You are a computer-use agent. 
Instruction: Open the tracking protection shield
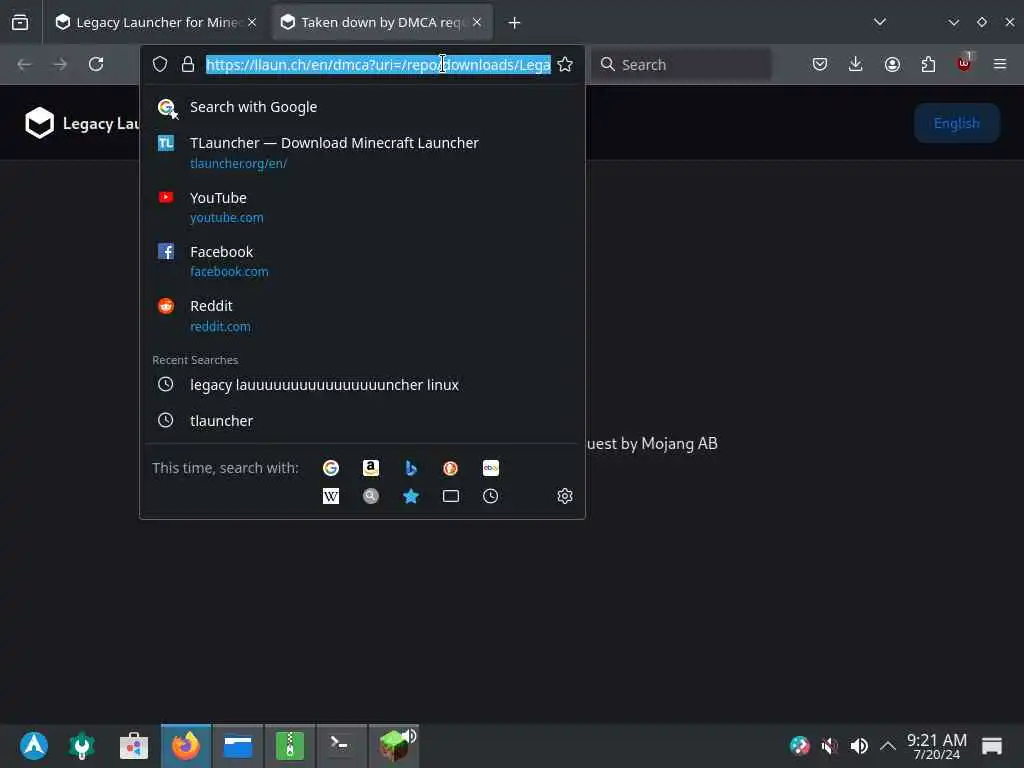point(160,64)
